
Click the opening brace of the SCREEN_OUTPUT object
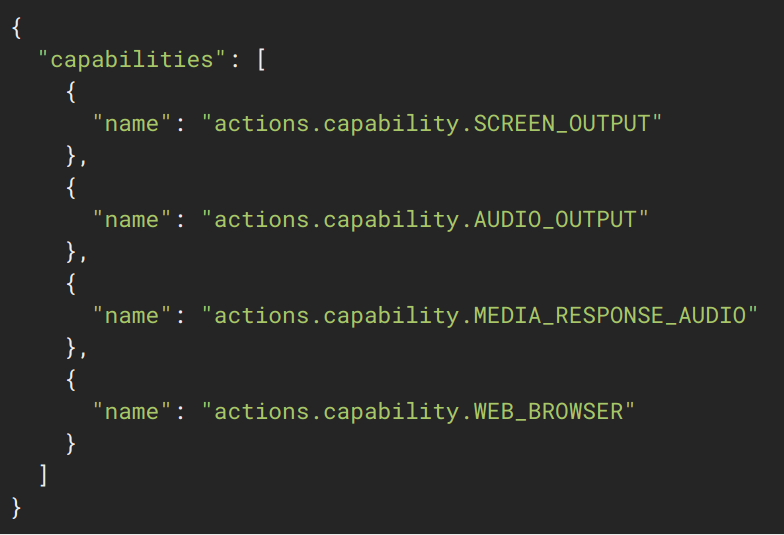pos(71,91)
